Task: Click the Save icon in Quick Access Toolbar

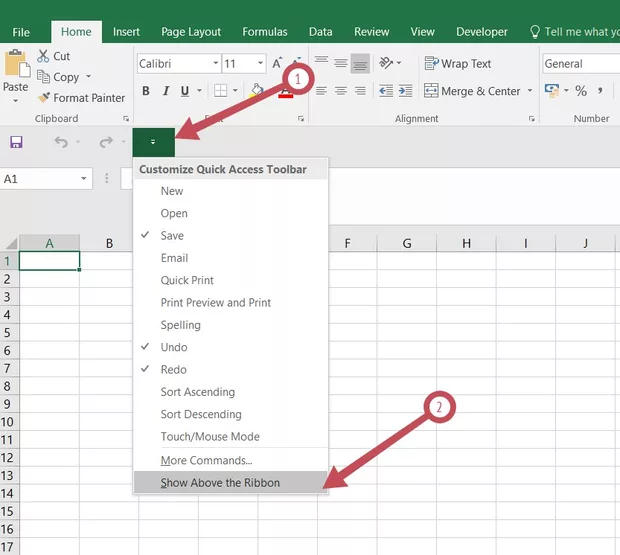Action: click(x=16, y=143)
